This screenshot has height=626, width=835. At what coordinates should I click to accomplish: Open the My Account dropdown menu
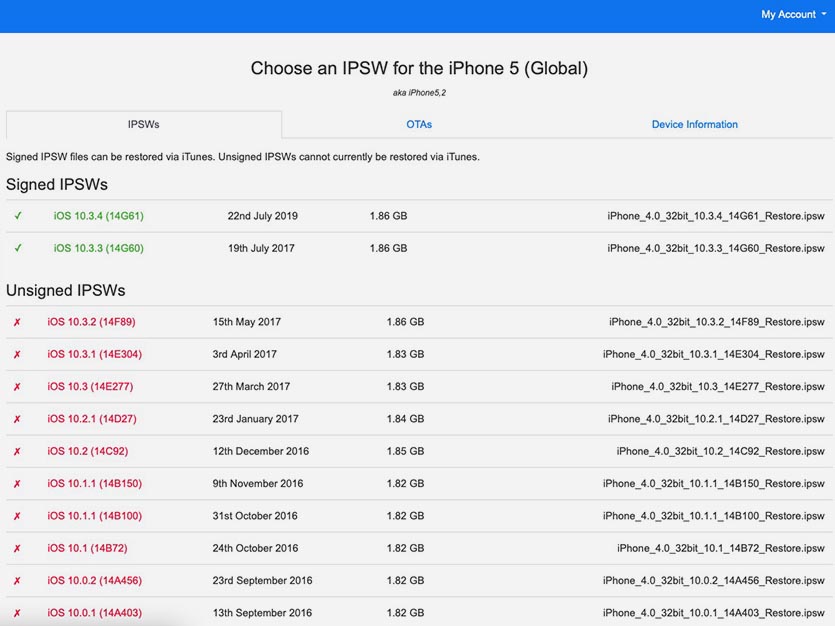[x=794, y=15]
